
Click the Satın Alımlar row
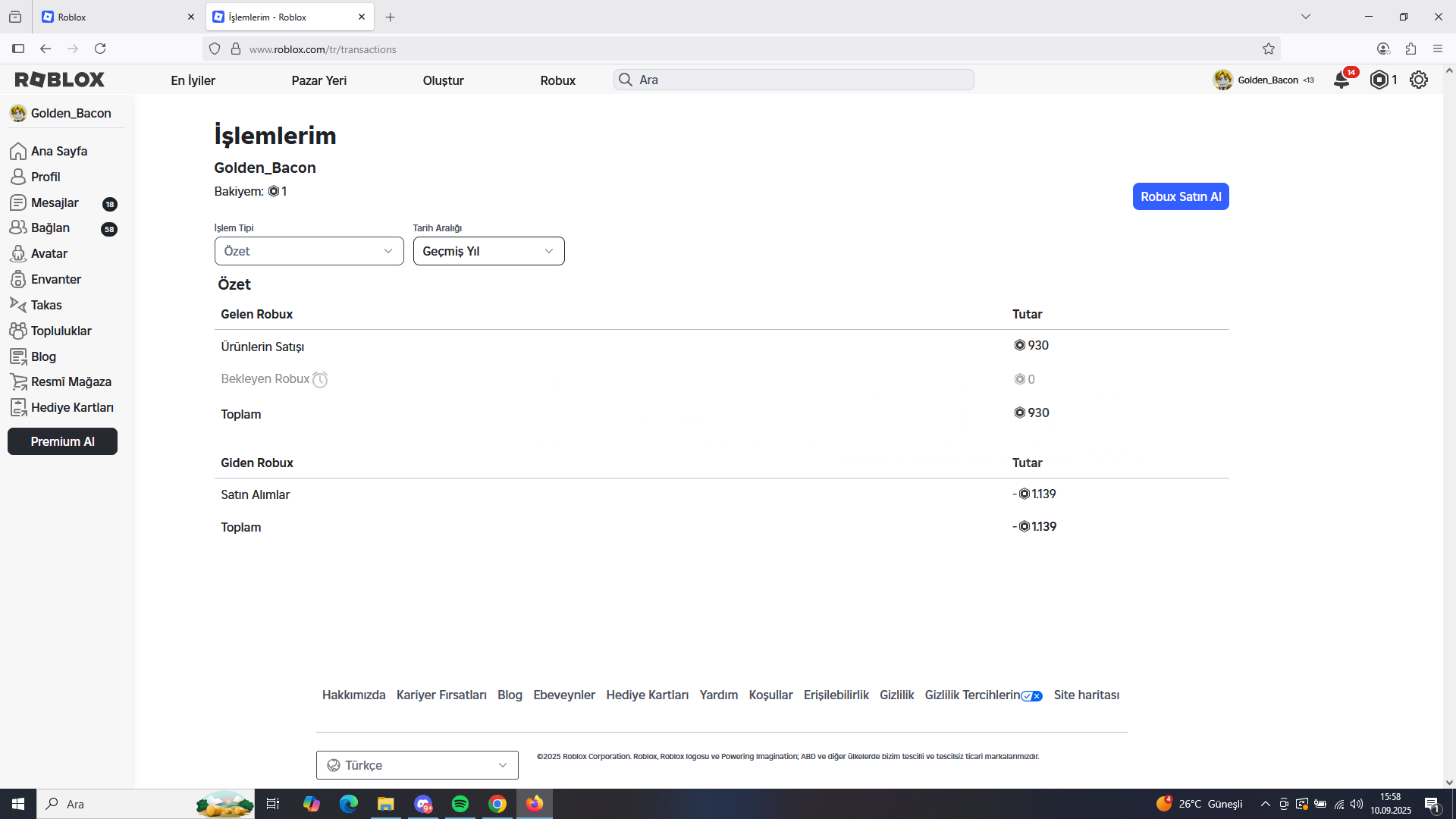point(721,494)
